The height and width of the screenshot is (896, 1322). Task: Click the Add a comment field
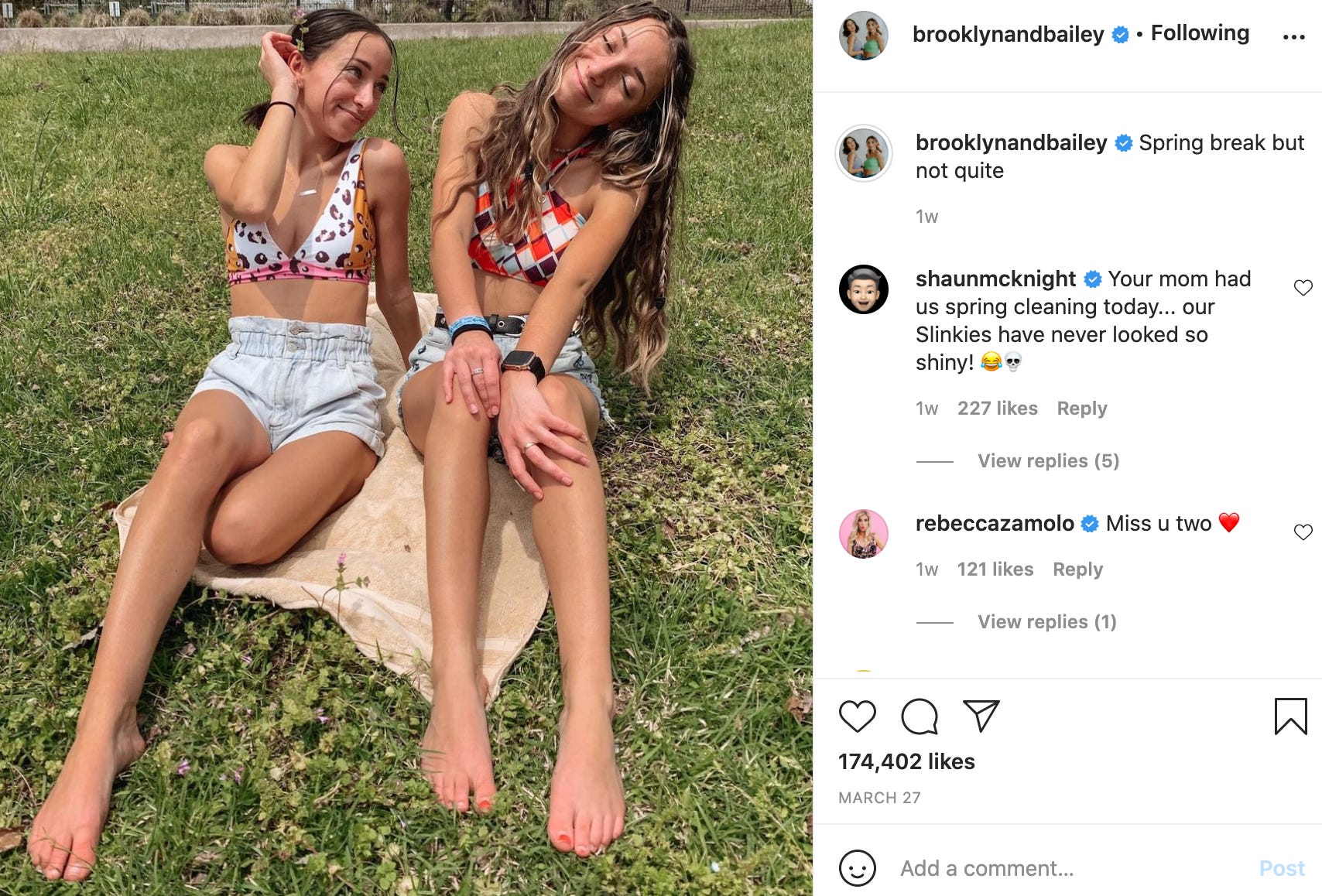1068,868
